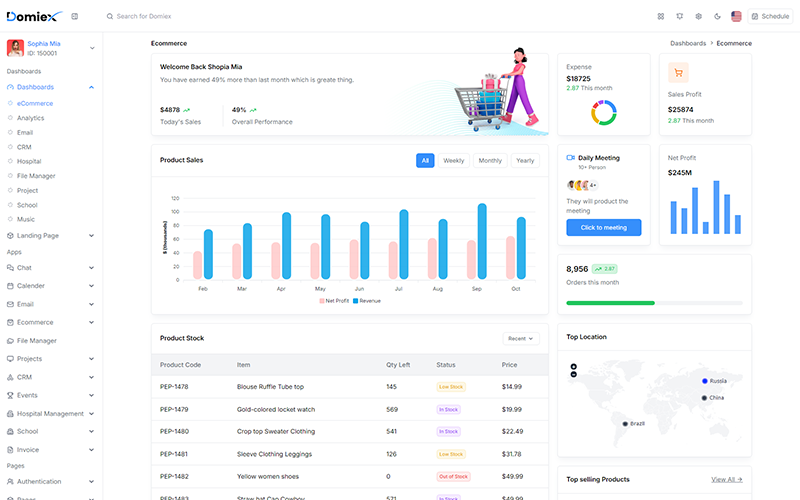This screenshot has height=500, width=800.
Task: Click Calender sidebar icon
Action: (x=10, y=286)
